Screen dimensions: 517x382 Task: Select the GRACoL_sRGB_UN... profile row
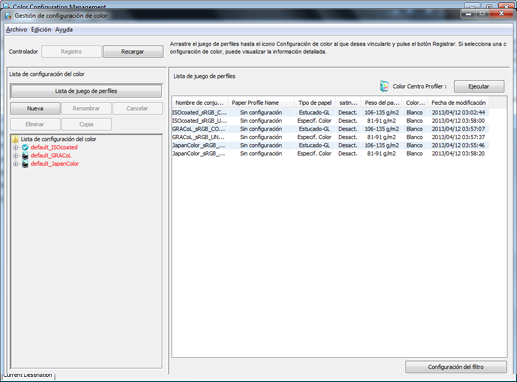(x=330, y=137)
